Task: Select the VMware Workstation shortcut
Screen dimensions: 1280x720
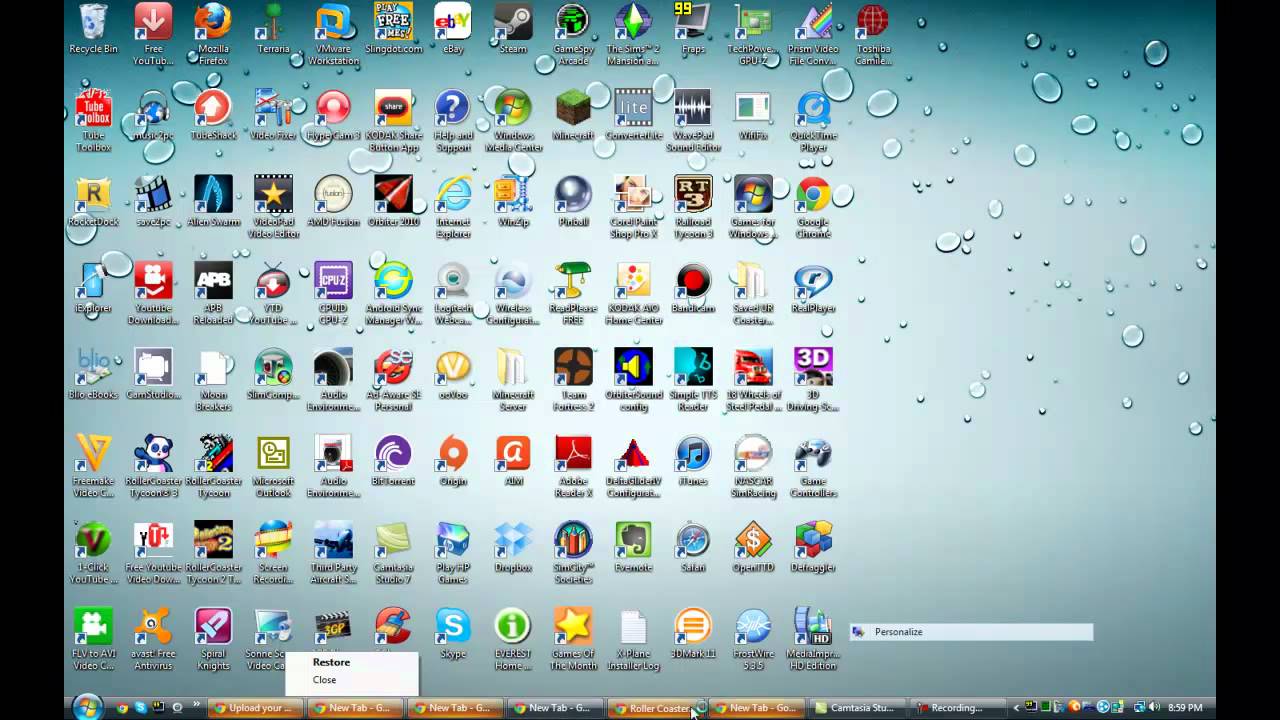Action: click(x=333, y=35)
